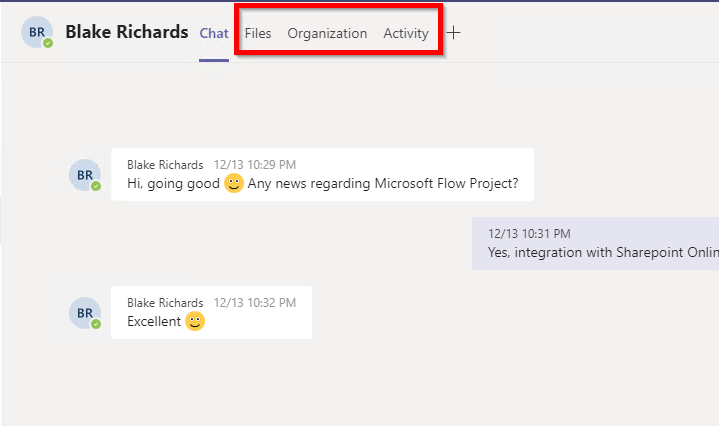Click the smiley emoji in the 'Hi, going good' message
This screenshot has height=426, width=719.
[234, 184]
